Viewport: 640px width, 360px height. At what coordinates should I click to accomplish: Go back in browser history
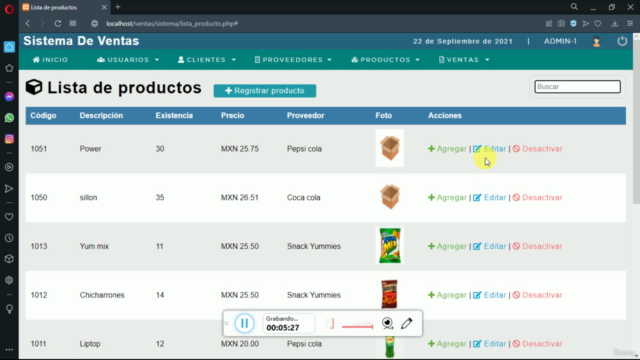[28, 24]
